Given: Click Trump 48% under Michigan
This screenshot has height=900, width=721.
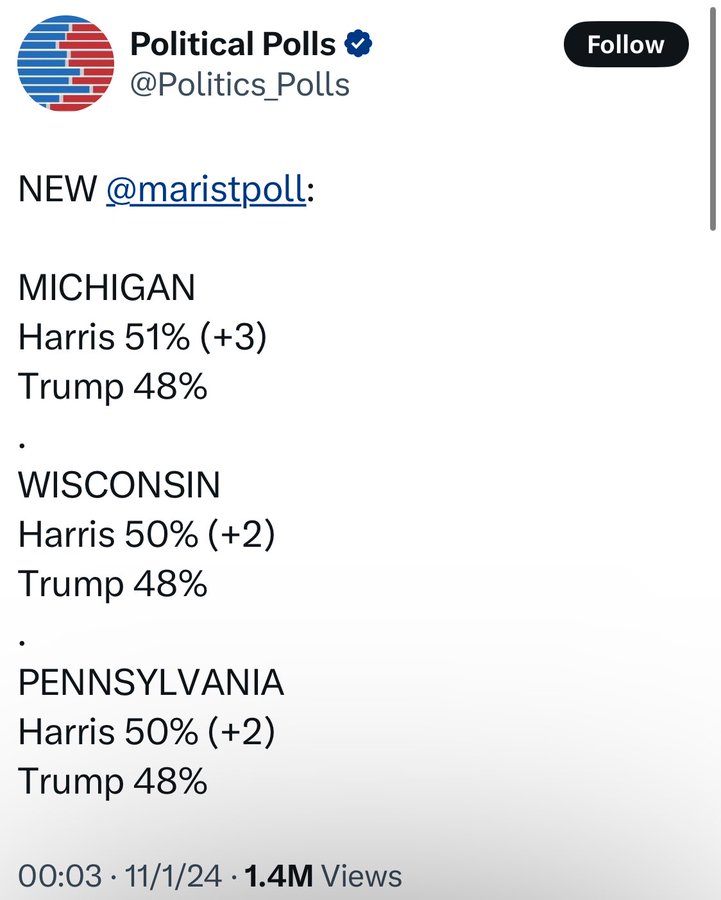Looking at the screenshot, I should click(112, 386).
